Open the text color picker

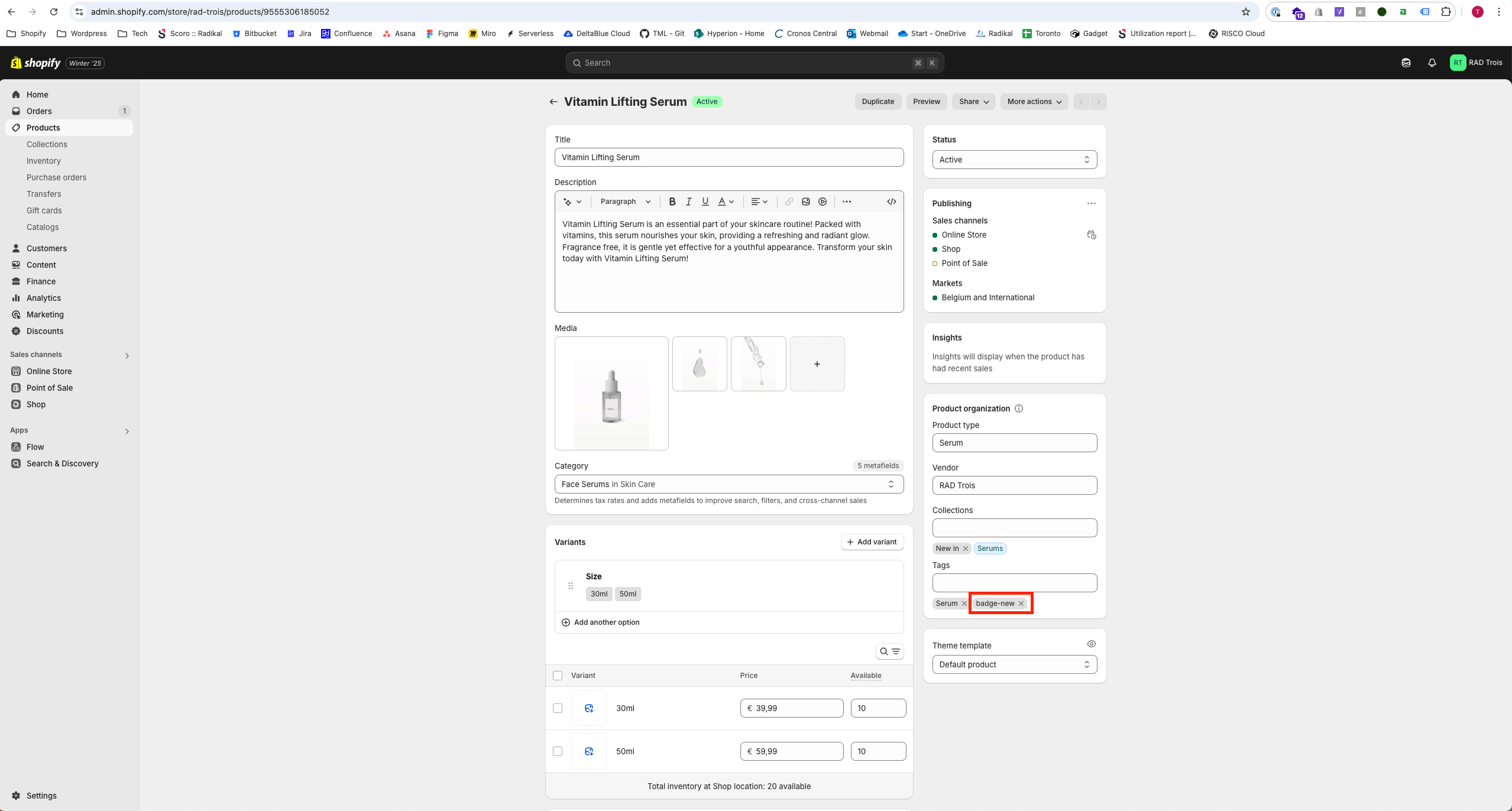coord(726,202)
